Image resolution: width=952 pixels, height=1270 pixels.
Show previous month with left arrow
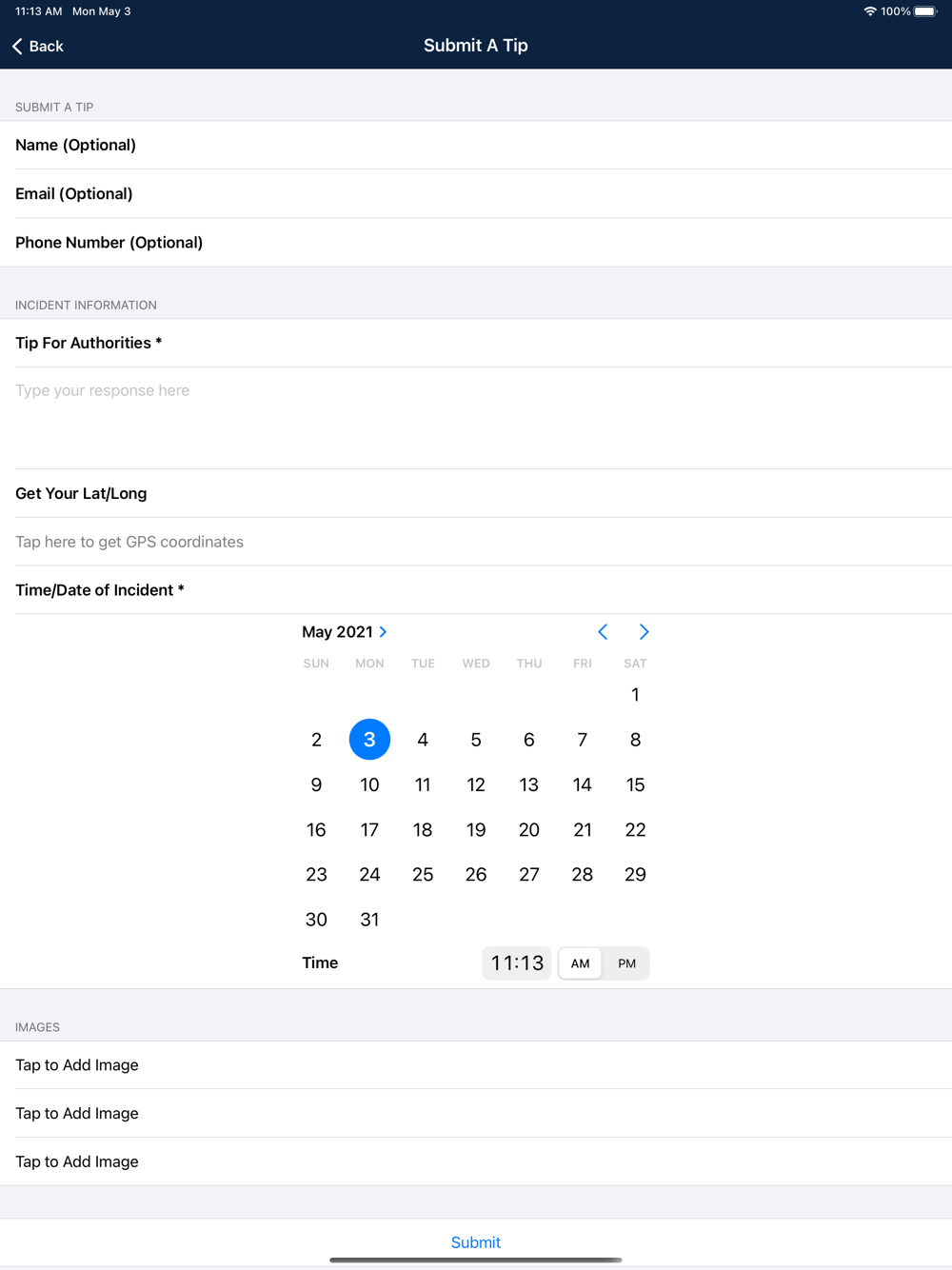click(603, 632)
